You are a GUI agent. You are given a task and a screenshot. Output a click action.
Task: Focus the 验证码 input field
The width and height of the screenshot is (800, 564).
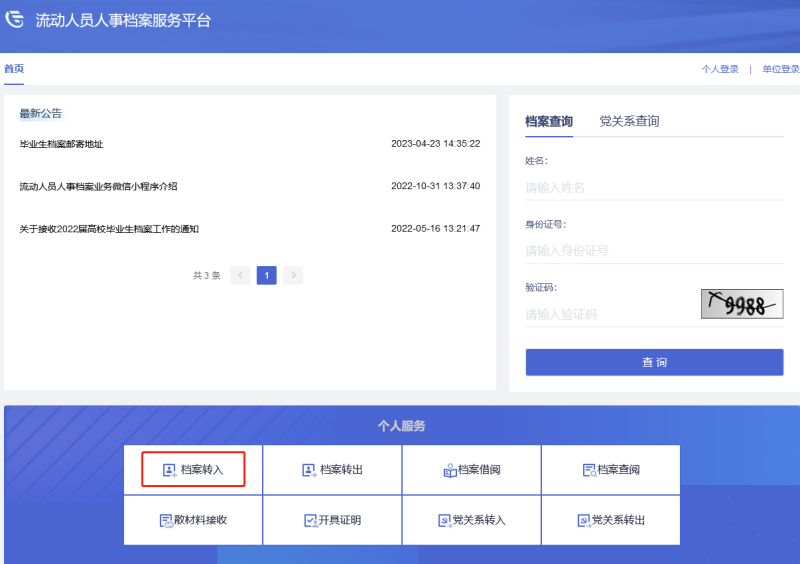(x=610, y=314)
